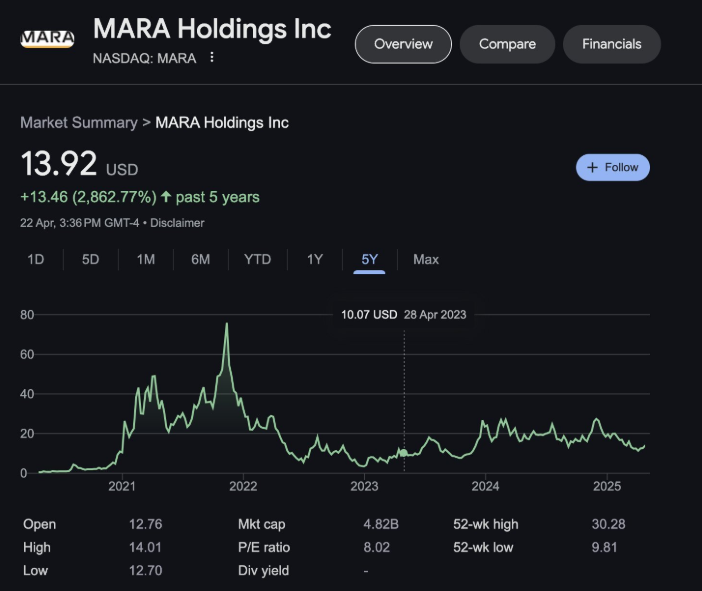Click the 2024 label on chart axis
Screen dimensions: 702x591
(x=485, y=487)
